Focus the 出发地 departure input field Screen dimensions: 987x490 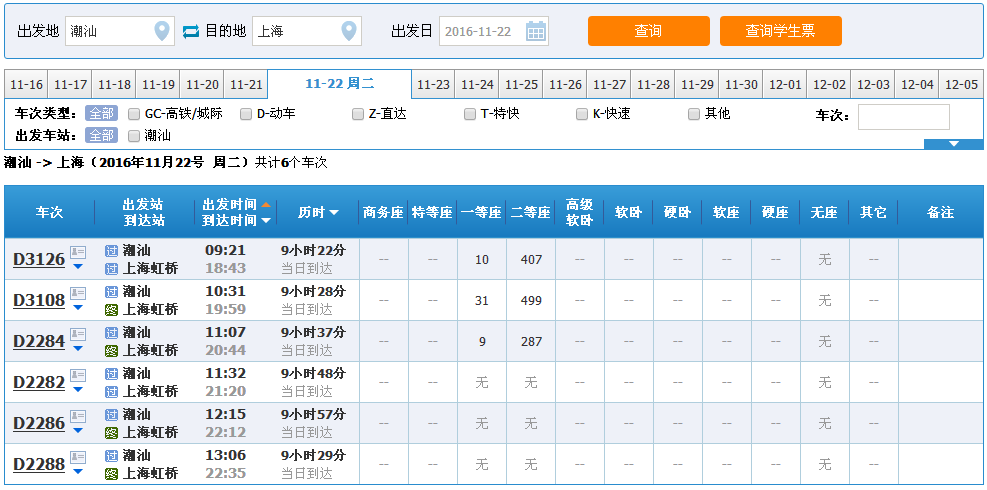pos(120,31)
